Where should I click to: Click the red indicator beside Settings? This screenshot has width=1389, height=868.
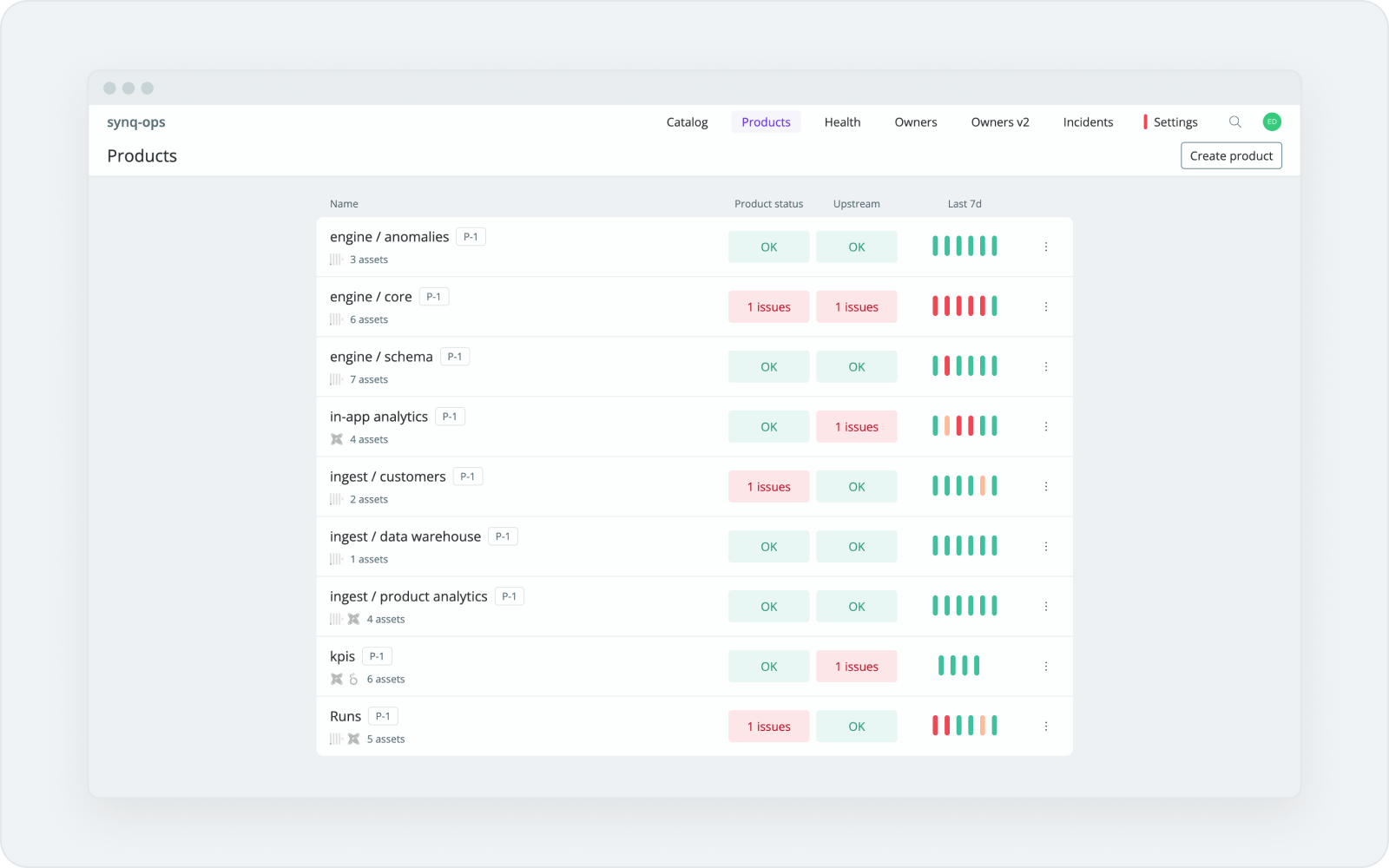(x=1146, y=122)
